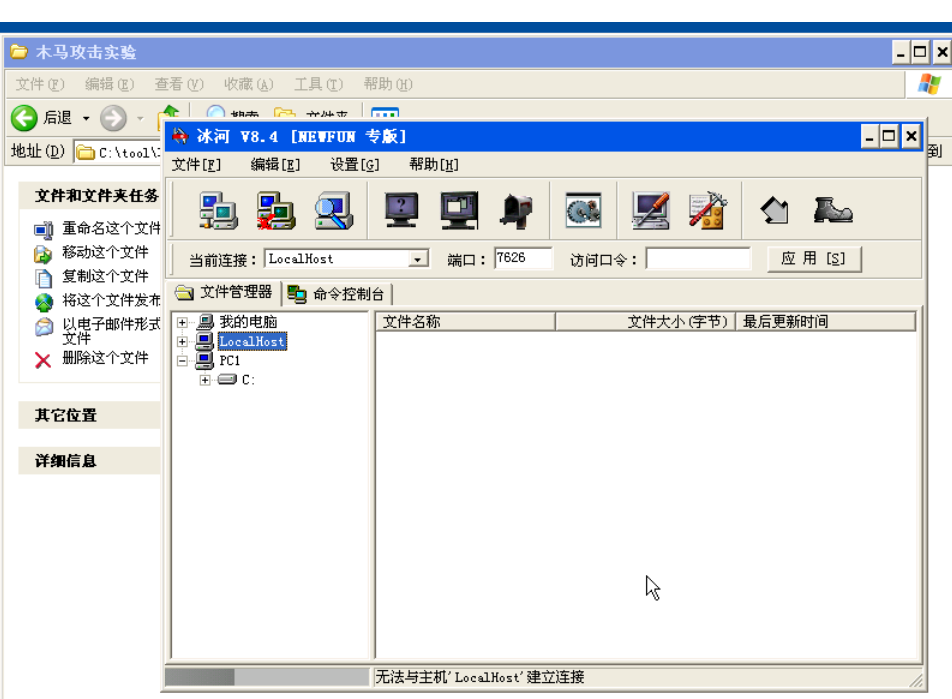Collapse the 文件和文件夹任务 panel header
This screenshot has width=952, height=699.
(x=90, y=196)
